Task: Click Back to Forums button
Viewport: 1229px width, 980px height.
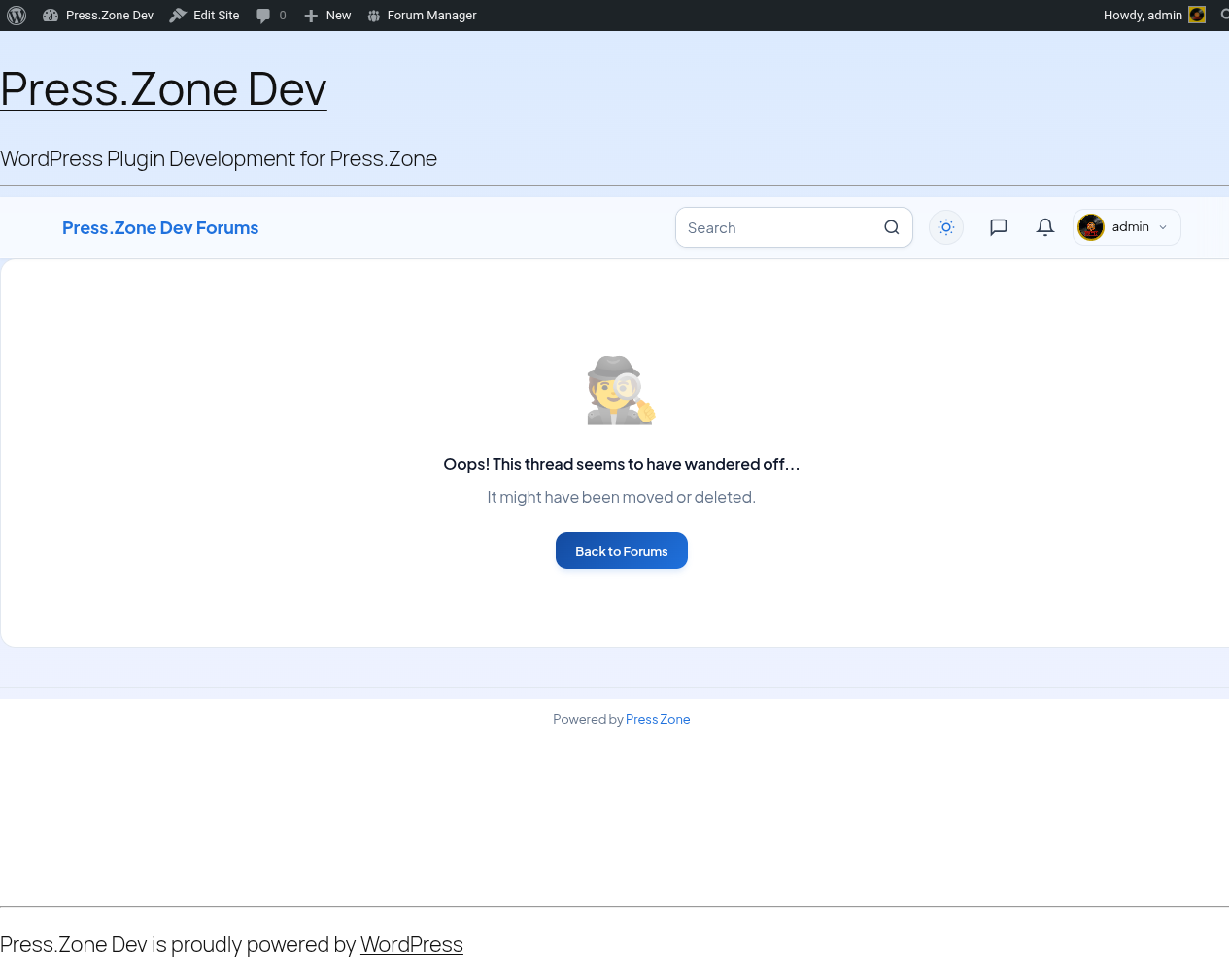Action: [x=622, y=551]
